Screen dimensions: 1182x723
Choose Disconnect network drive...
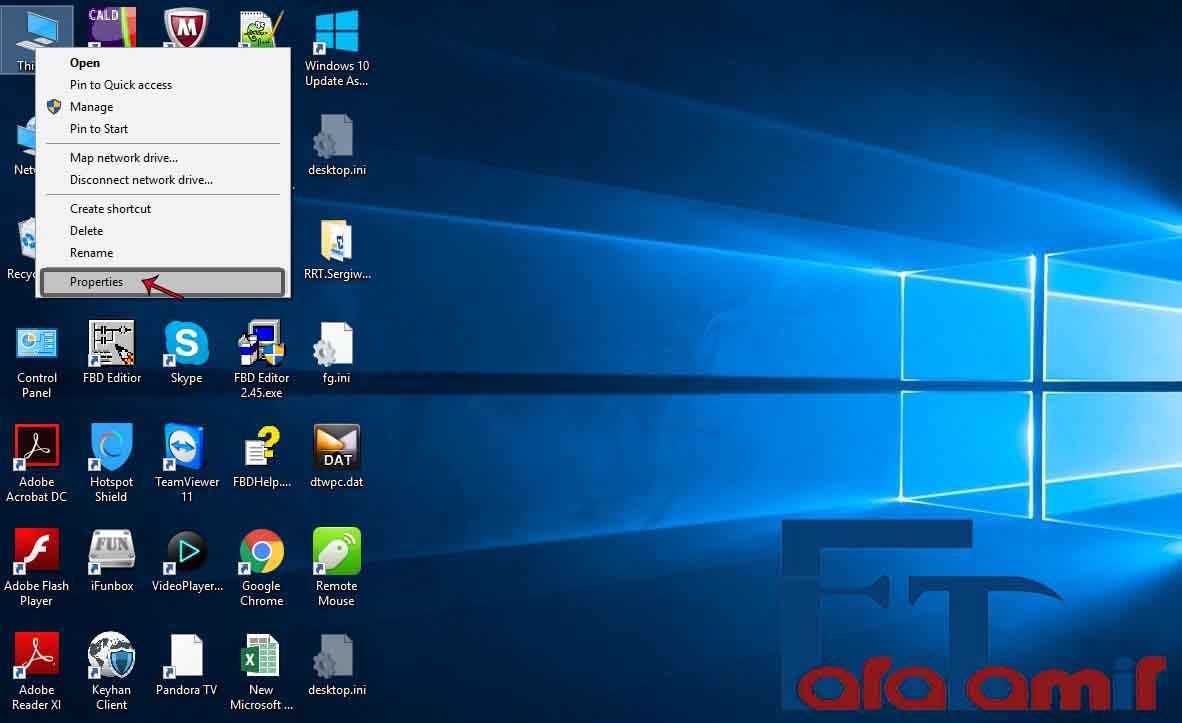(x=163, y=179)
